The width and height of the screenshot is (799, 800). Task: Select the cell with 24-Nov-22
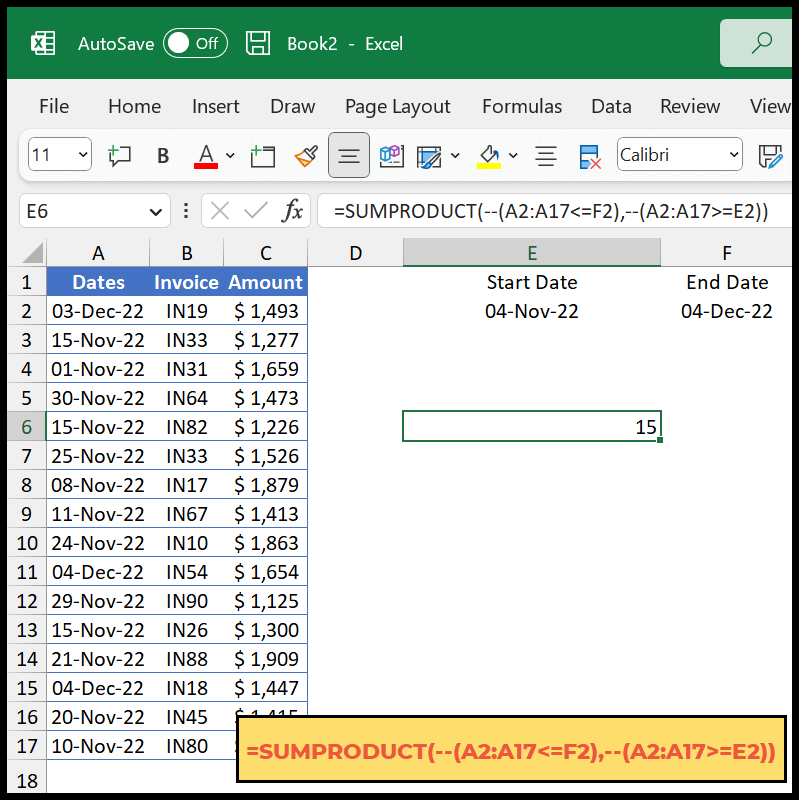pos(98,543)
